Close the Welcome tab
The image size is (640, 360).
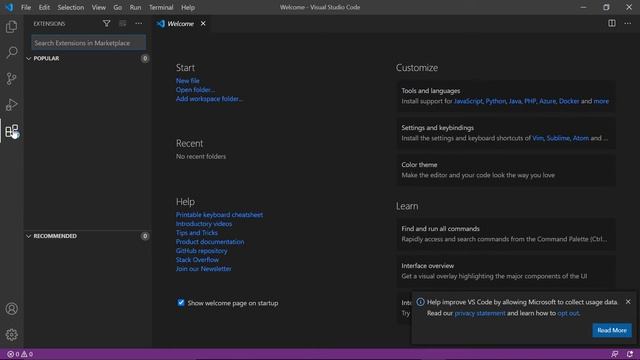click(x=203, y=24)
